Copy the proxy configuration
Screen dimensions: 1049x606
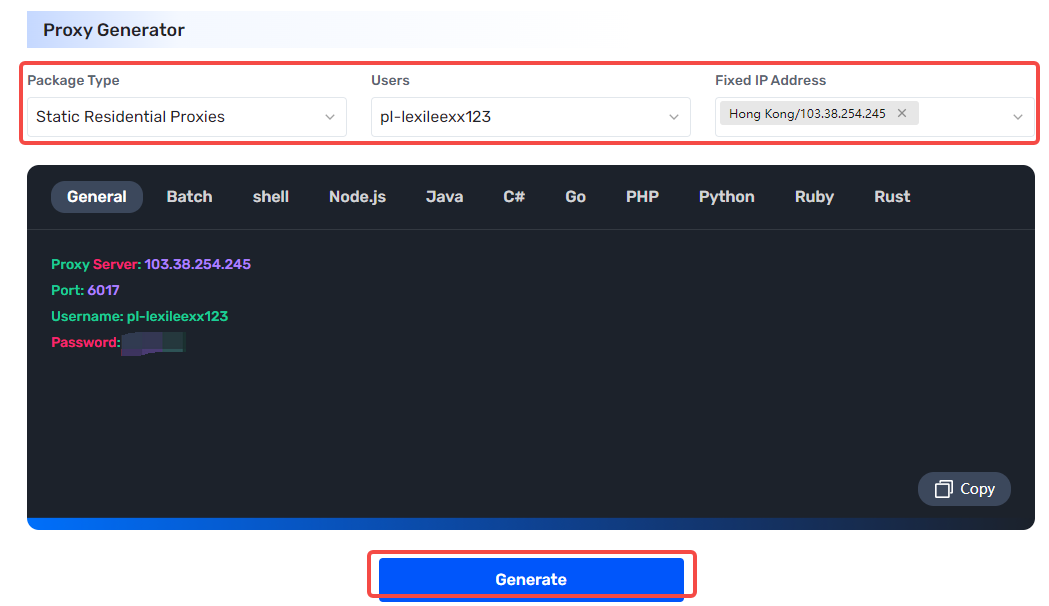(x=964, y=489)
